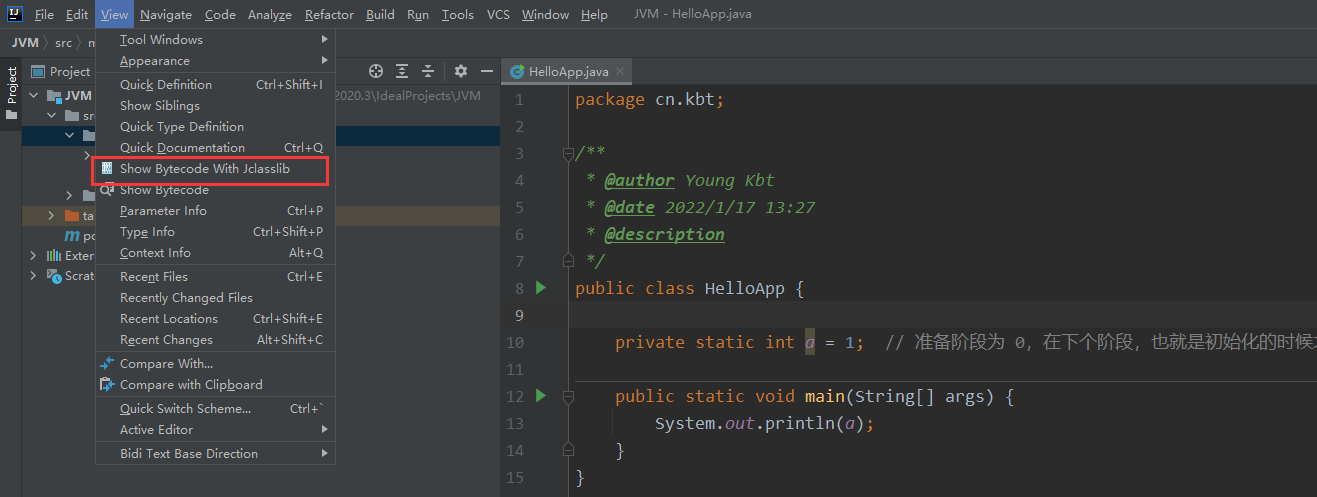Open the Edit menu
Screen dimensions: 1317x497
pyautogui.click(x=77, y=15)
